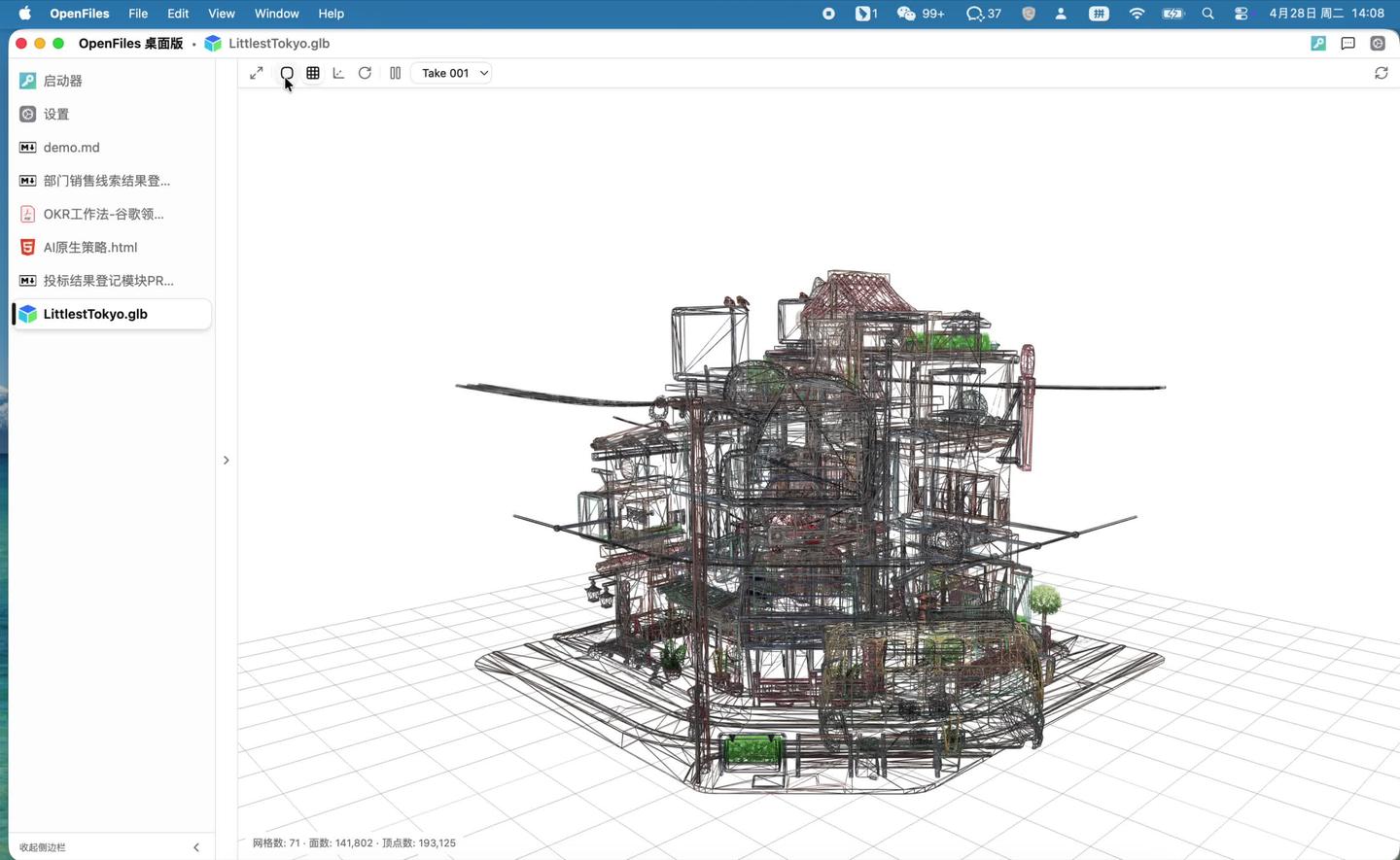Open Spotlight search in menu bar
1400x860 pixels.
click(1207, 14)
